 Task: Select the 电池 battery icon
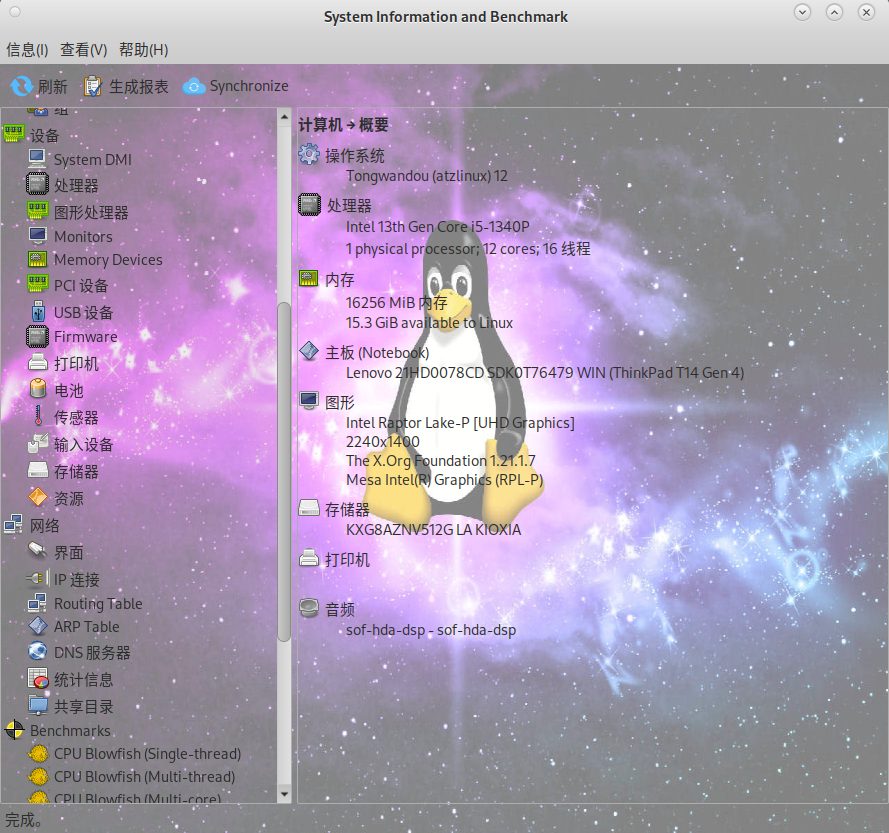(37, 388)
